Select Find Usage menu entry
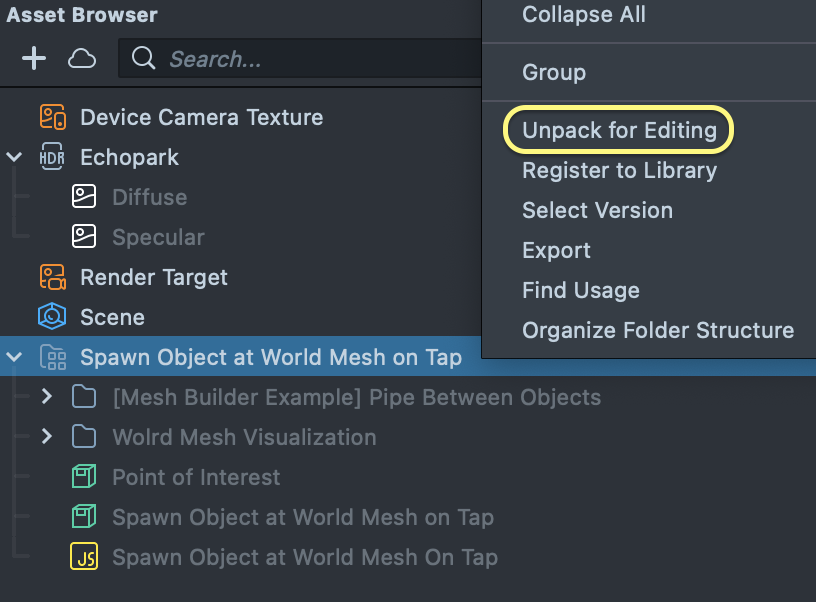This screenshot has width=816, height=602. coord(580,290)
